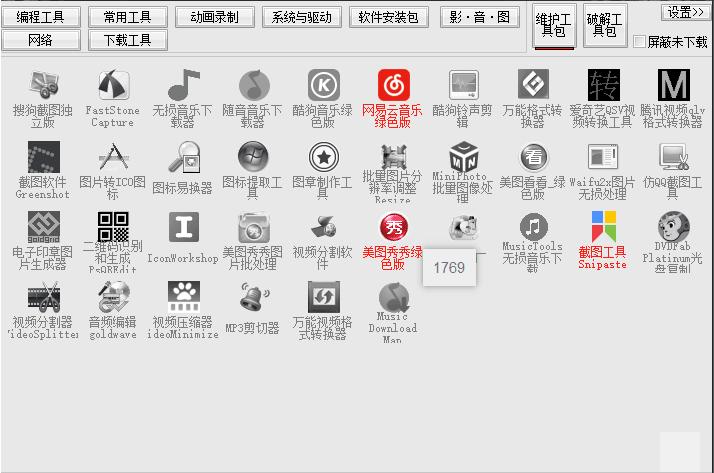
Task: Open MusicTools无损音乐下载
Action: [x=534, y=227]
